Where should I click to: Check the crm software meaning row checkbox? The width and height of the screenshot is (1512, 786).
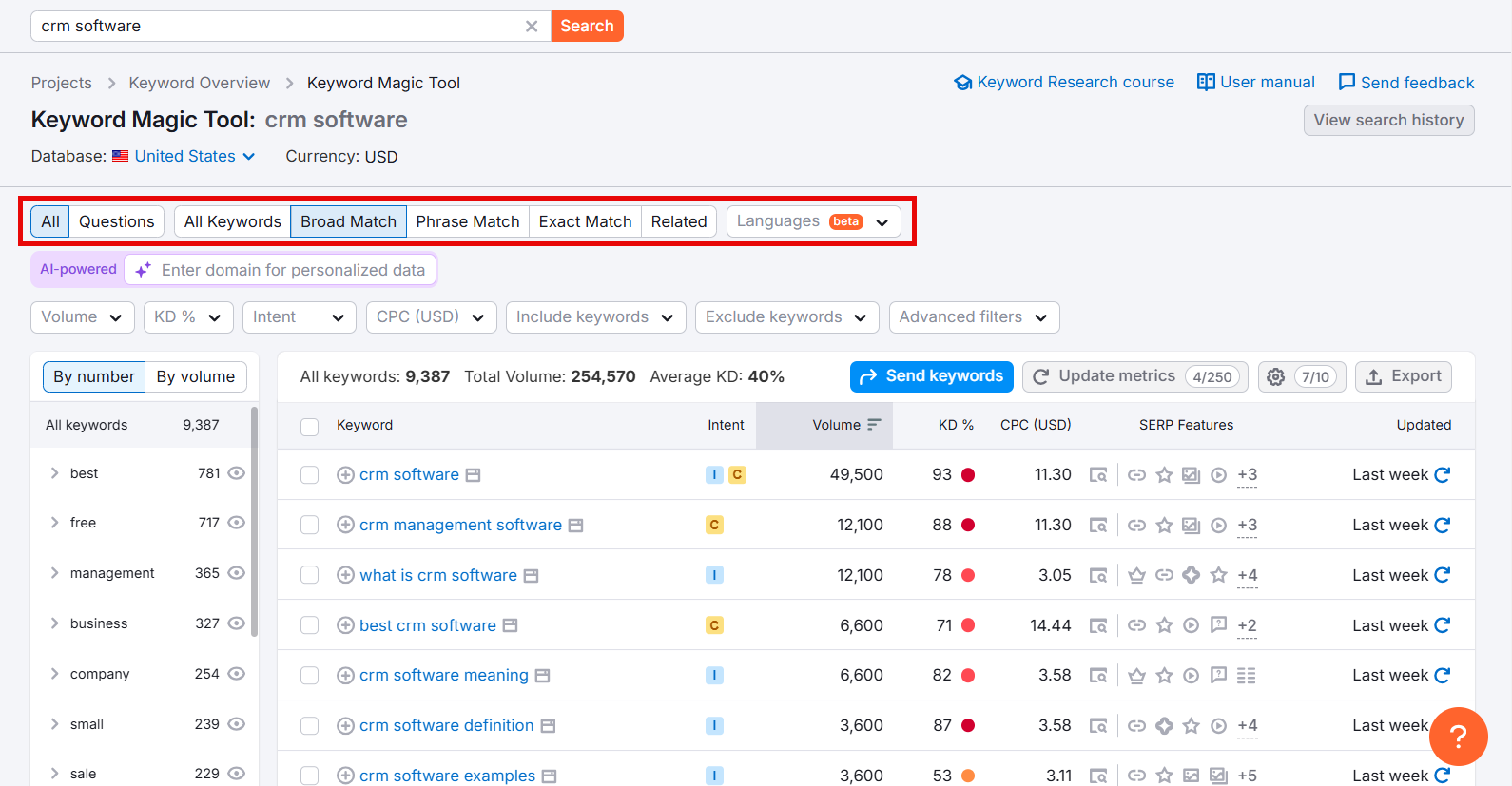point(309,676)
